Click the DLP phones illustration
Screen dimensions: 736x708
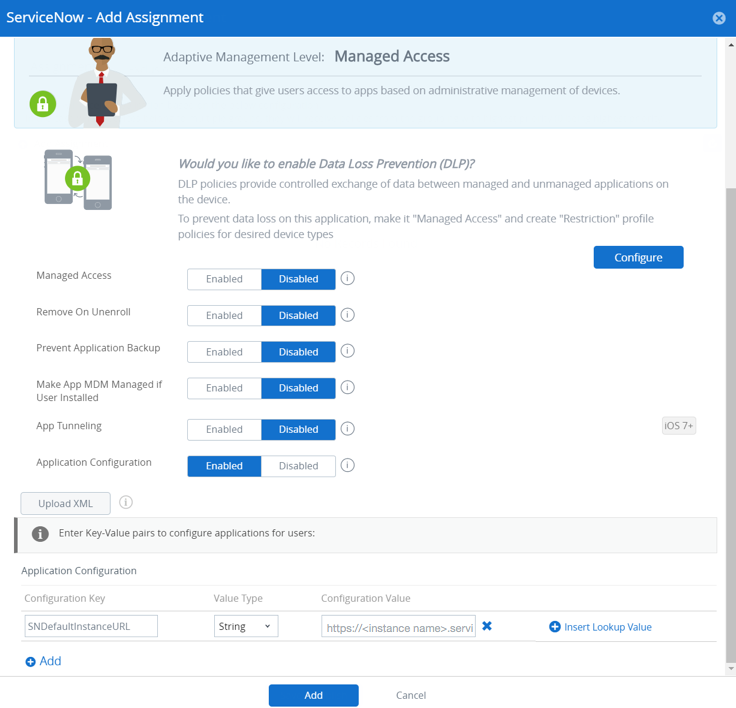78,180
